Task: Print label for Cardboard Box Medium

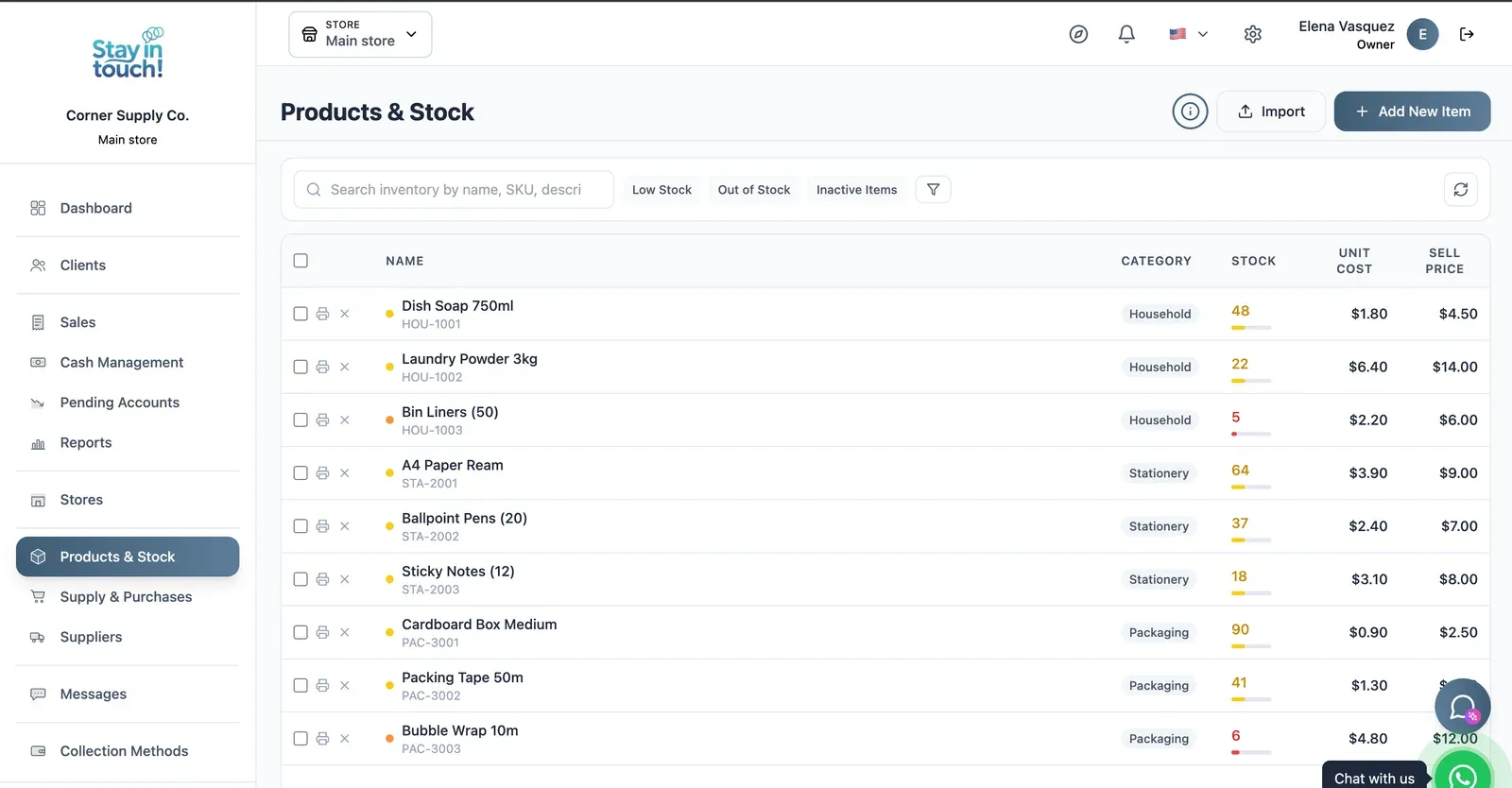Action: (322, 632)
